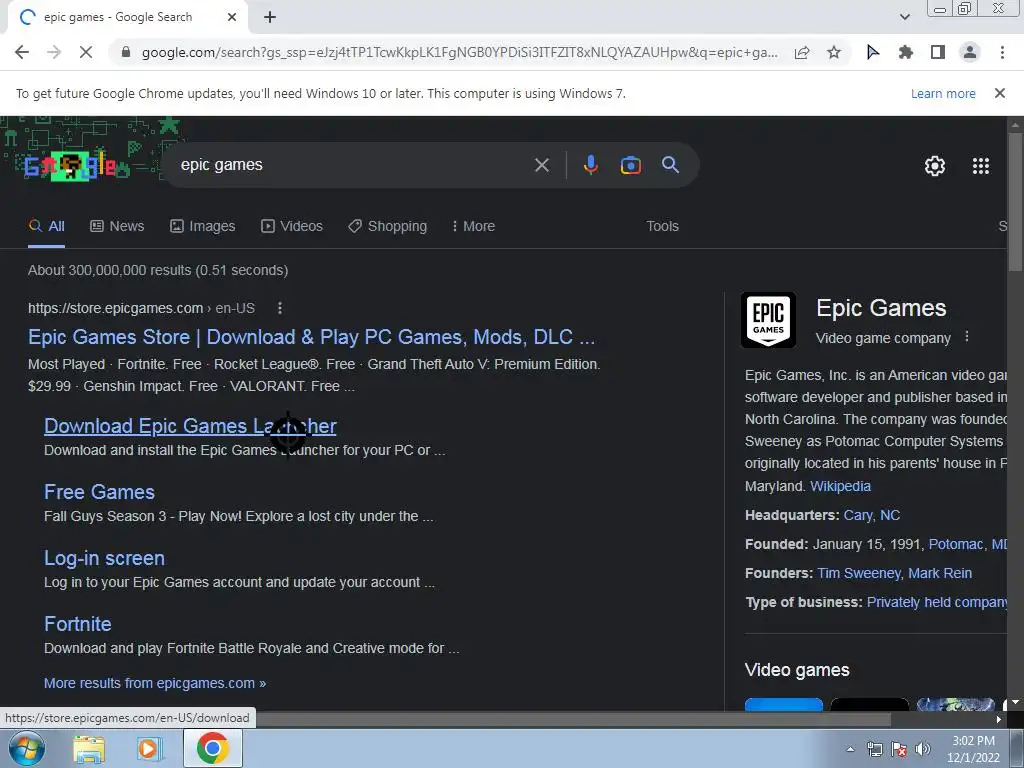Open the Privately held company link

click(936, 602)
